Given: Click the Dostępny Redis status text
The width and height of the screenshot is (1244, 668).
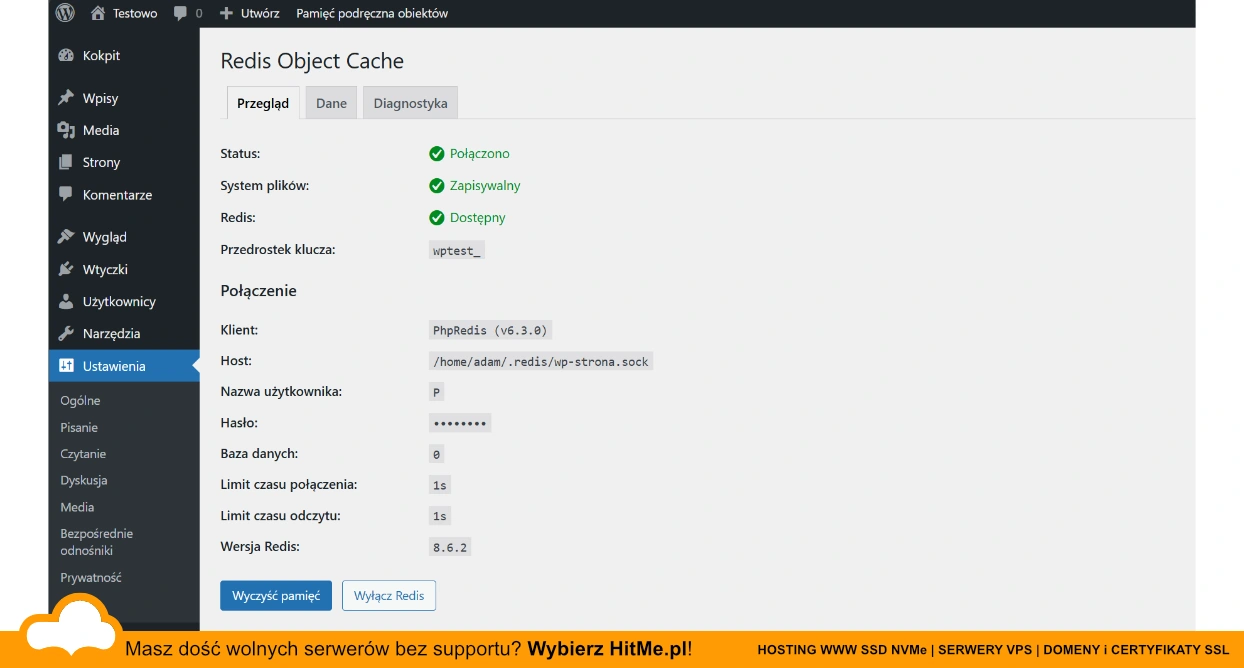Looking at the screenshot, I should click(x=478, y=218).
